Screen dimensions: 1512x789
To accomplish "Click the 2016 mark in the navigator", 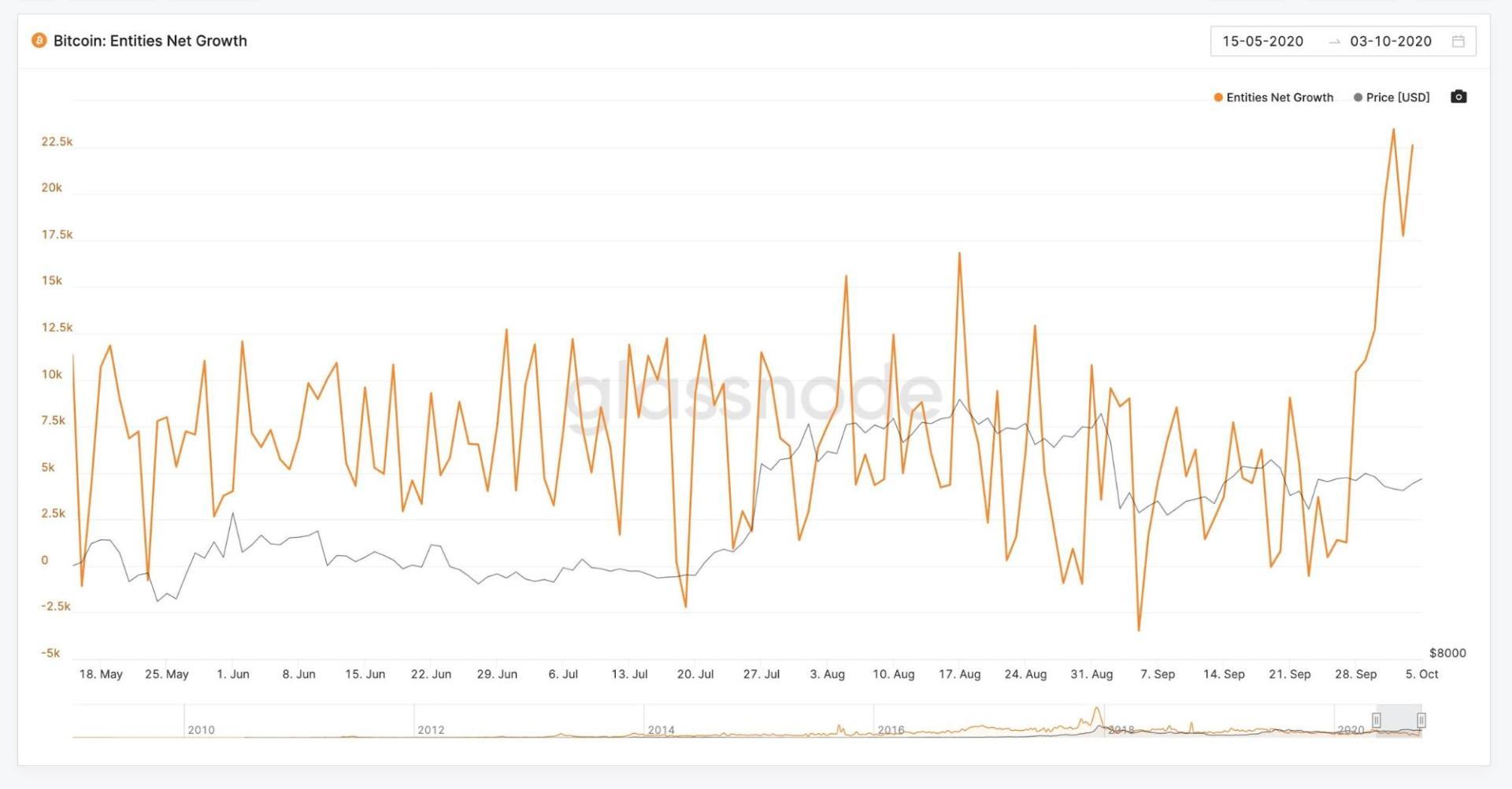I will pos(891,730).
